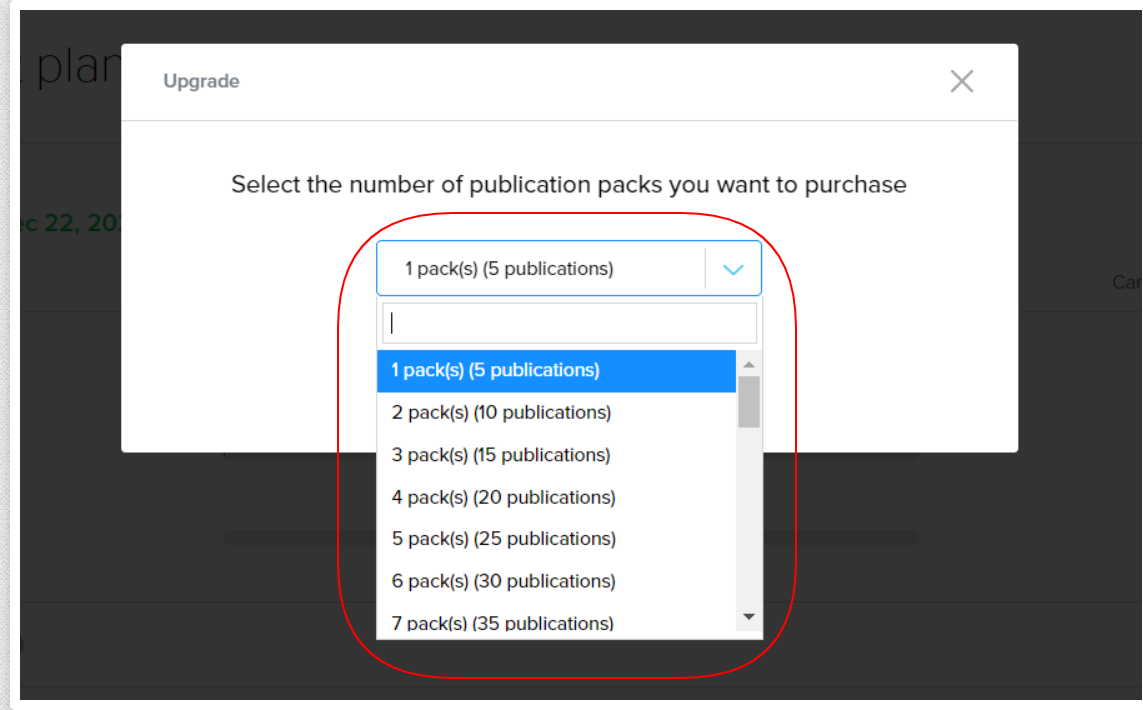Click the list scrollbar up arrow
This screenshot has width=1143, height=710.
point(748,362)
